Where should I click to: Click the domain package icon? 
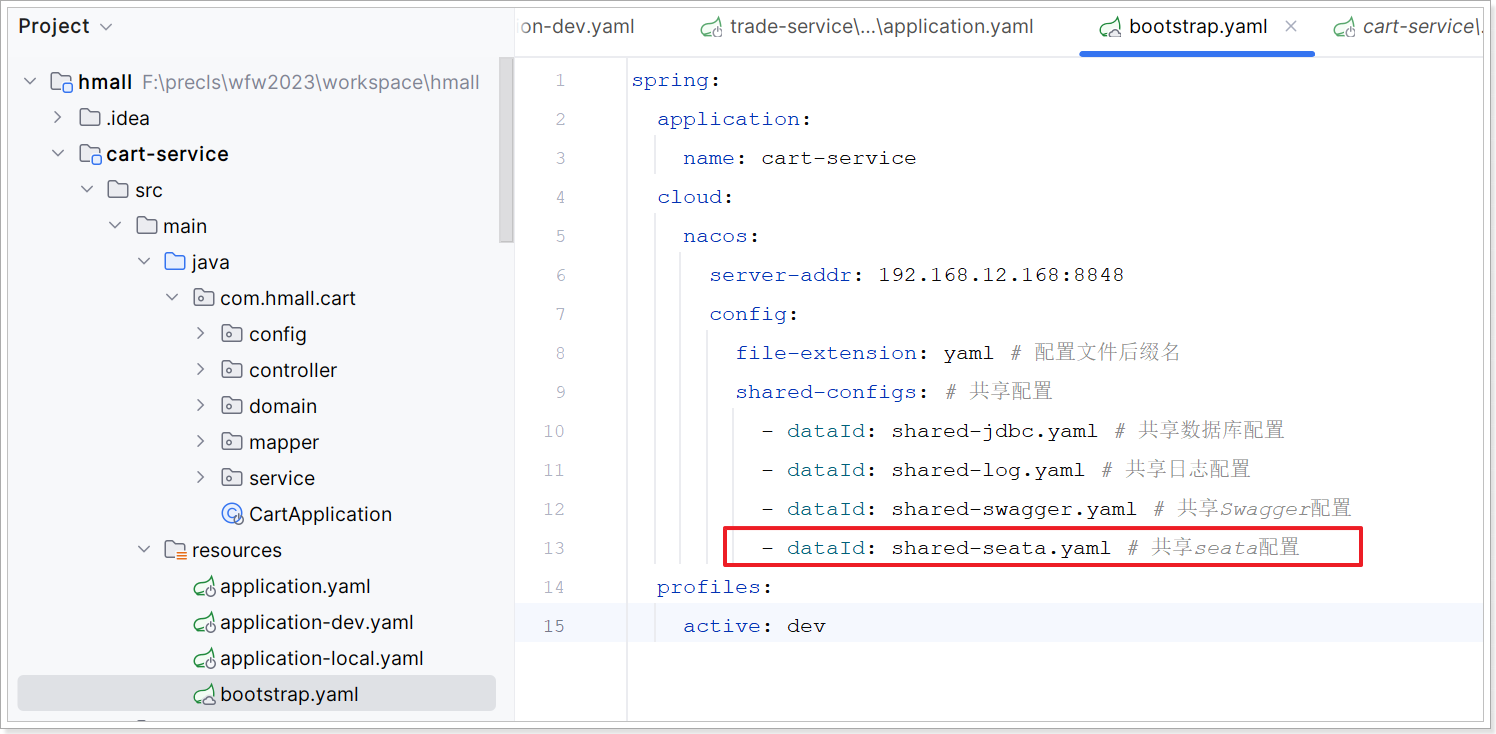tap(232, 406)
